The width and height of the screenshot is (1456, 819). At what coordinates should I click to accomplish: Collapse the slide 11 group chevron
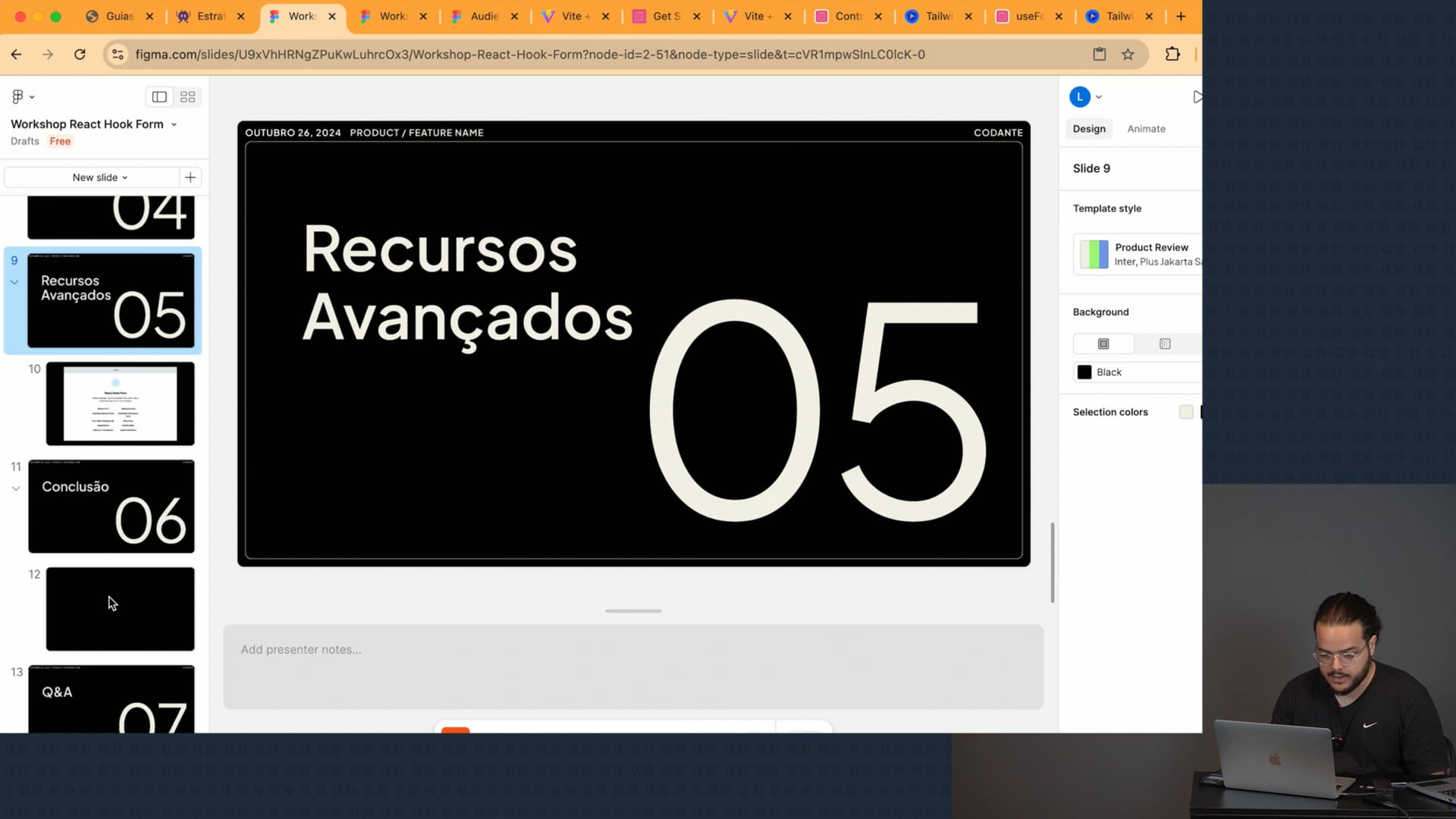tap(16, 488)
